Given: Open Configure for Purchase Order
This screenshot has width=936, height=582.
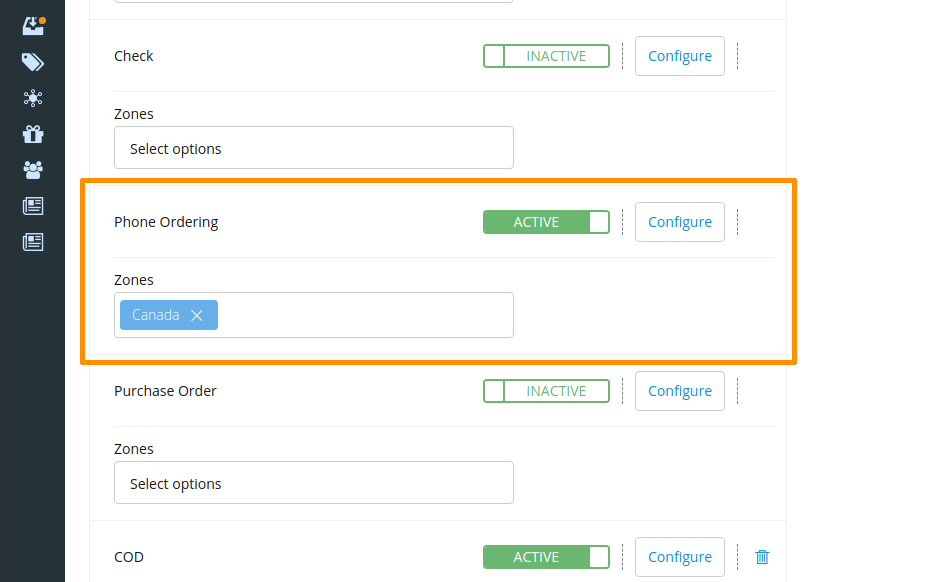Looking at the screenshot, I should [x=679, y=391].
